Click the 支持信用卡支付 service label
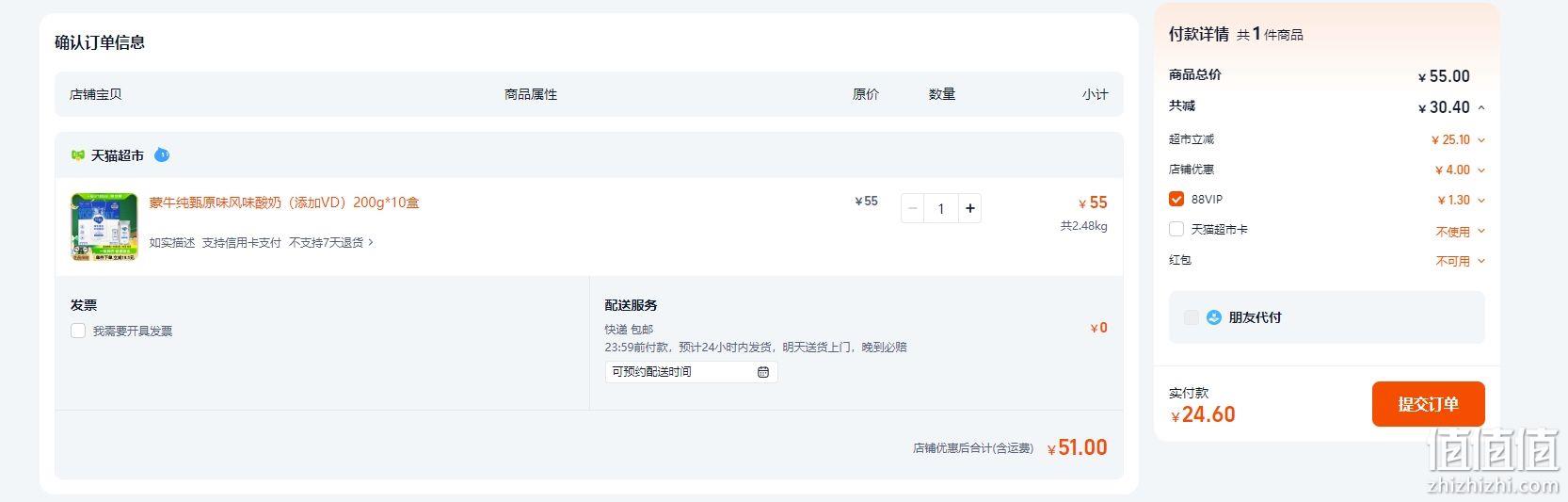 (242, 242)
